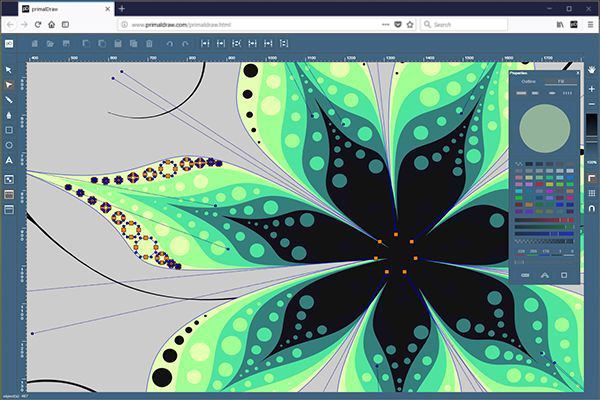600x400 pixels.
Task: Adjust the blue color channel slider
Action: point(544,234)
